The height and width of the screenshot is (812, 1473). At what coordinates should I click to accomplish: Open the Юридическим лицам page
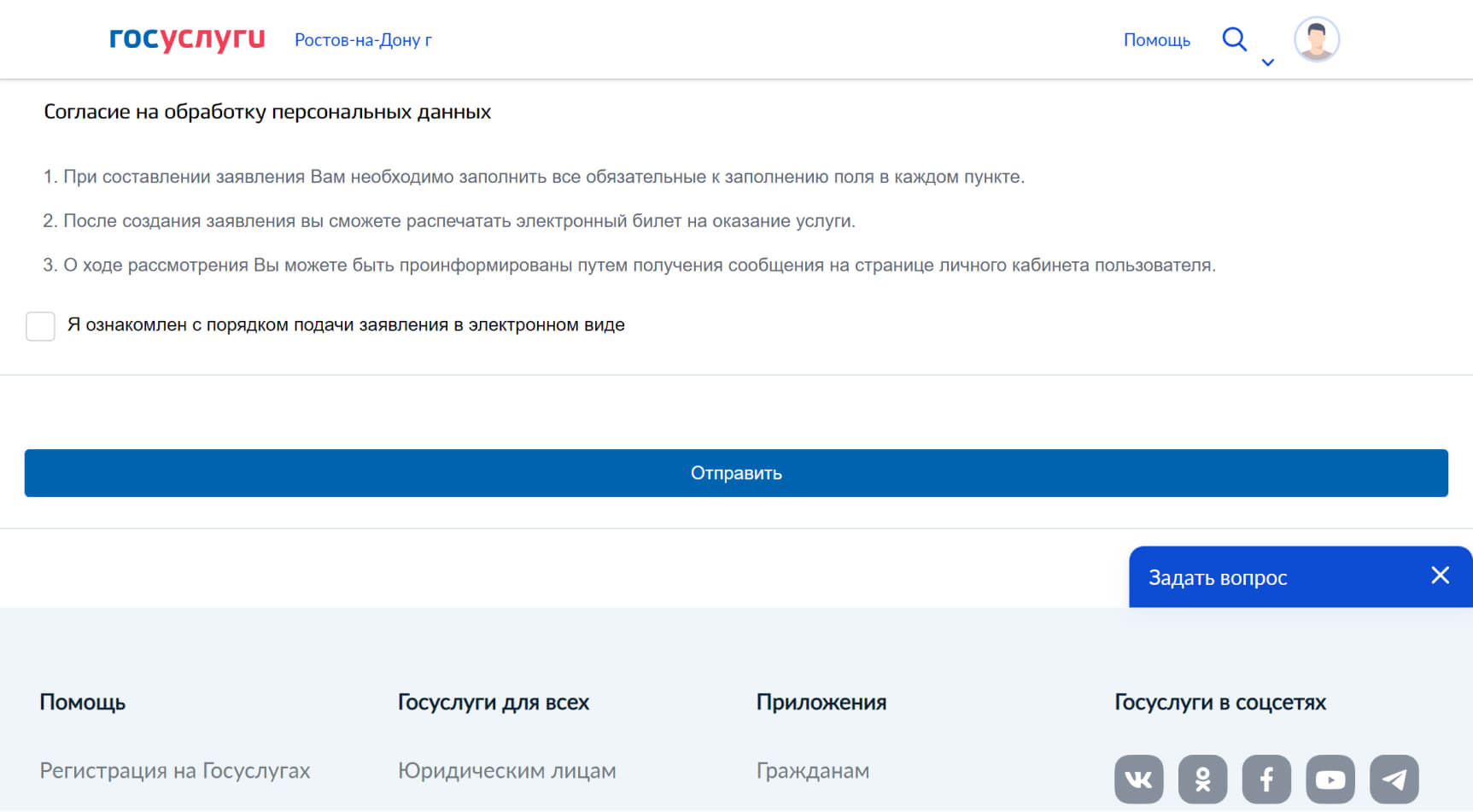(506, 770)
